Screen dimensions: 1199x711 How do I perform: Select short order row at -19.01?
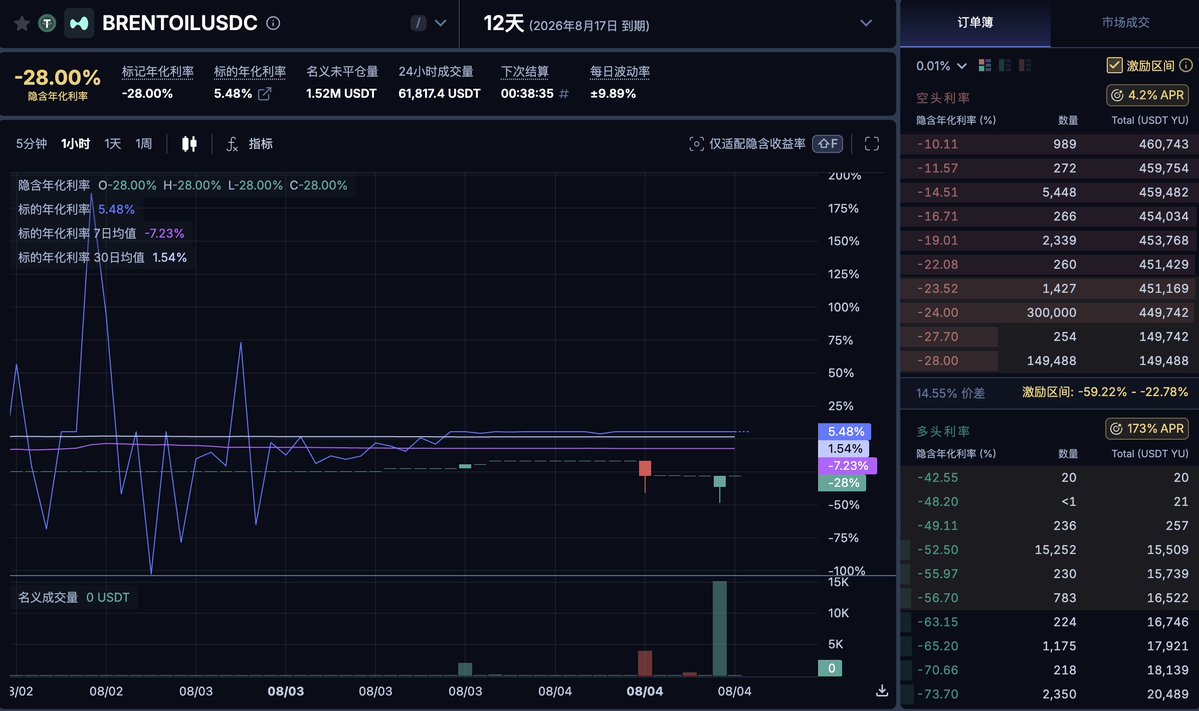pyautogui.click(x=1050, y=240)
